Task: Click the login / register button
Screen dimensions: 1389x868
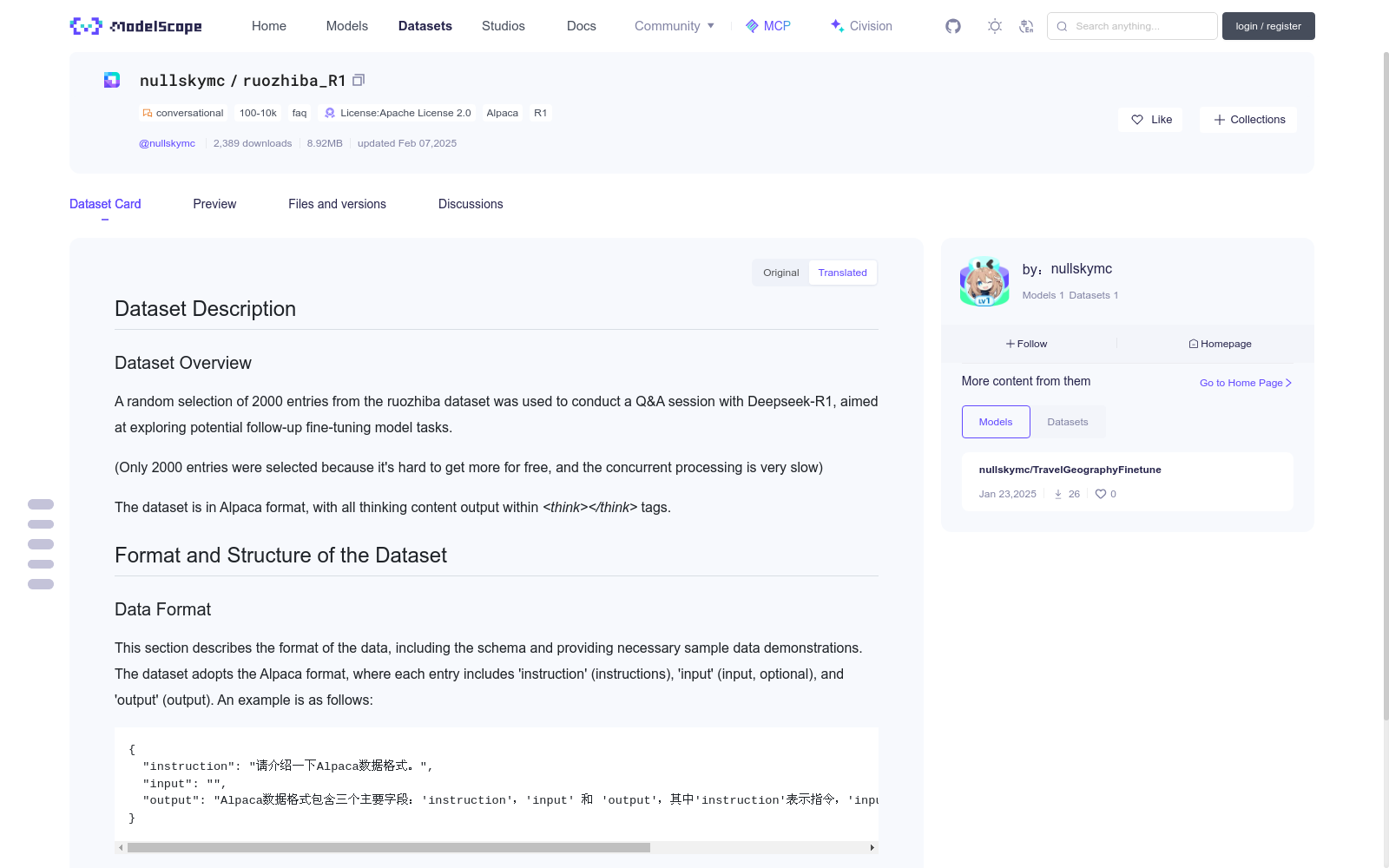Action: coord(1268,26)
